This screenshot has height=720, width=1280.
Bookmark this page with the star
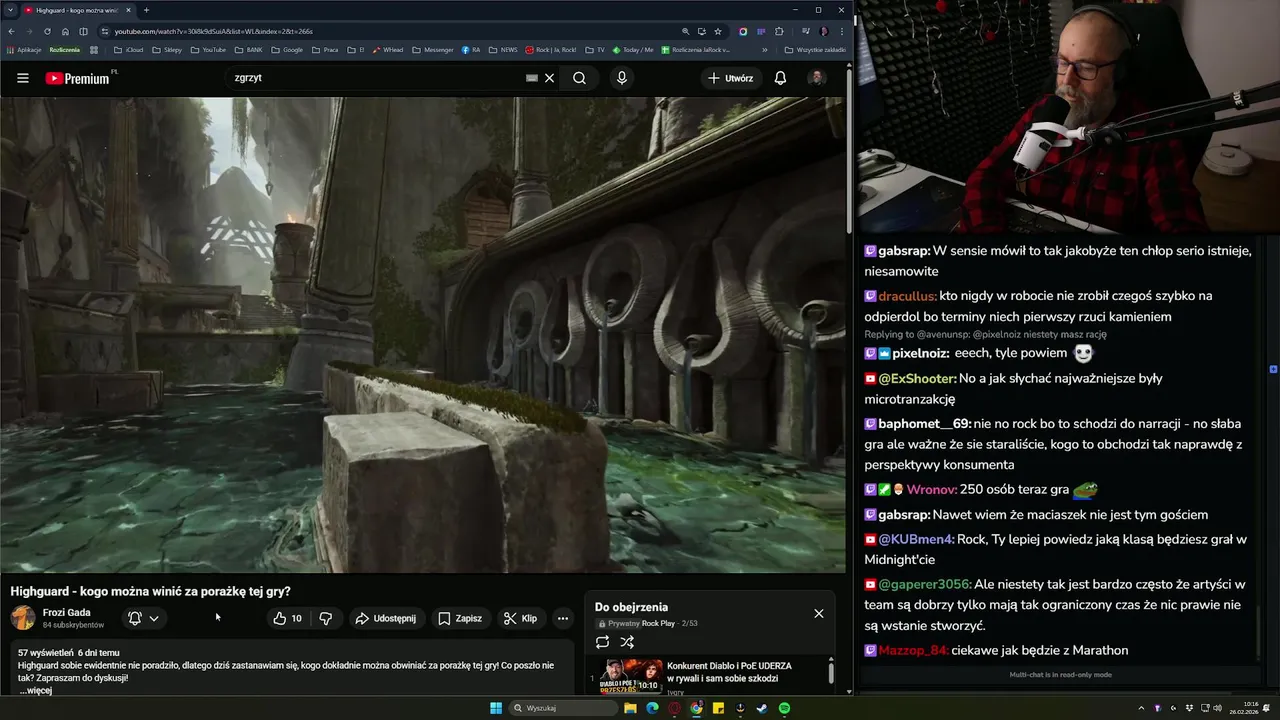click(717, 31)
